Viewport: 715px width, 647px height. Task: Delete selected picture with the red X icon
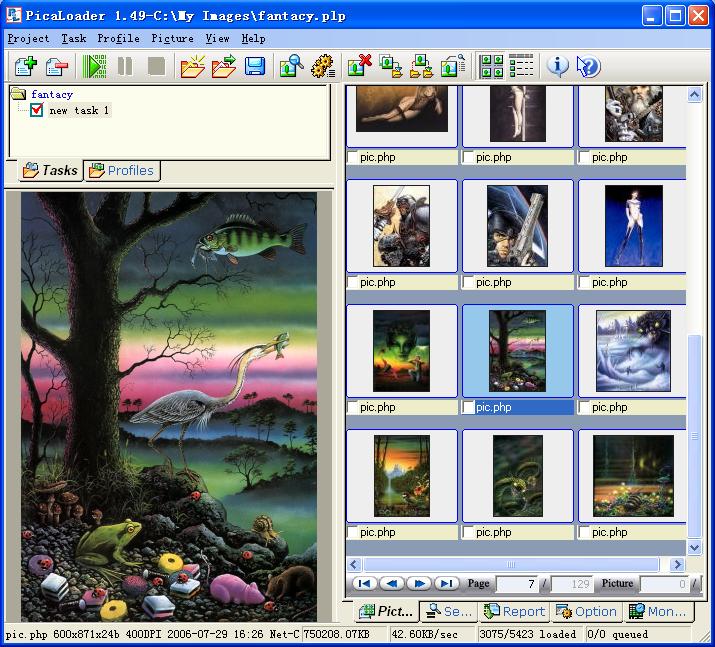click(359, 67)
